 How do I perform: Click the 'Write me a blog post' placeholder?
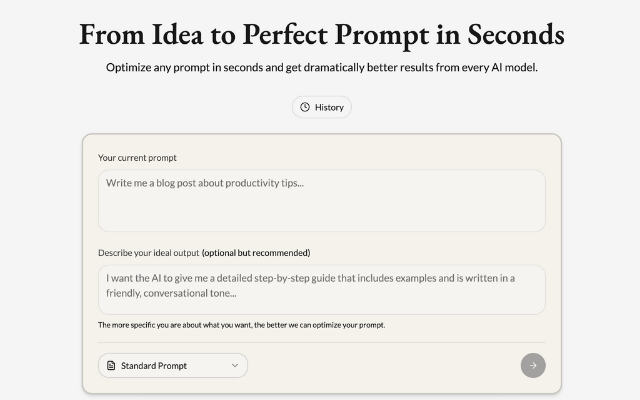click(205, 183)
